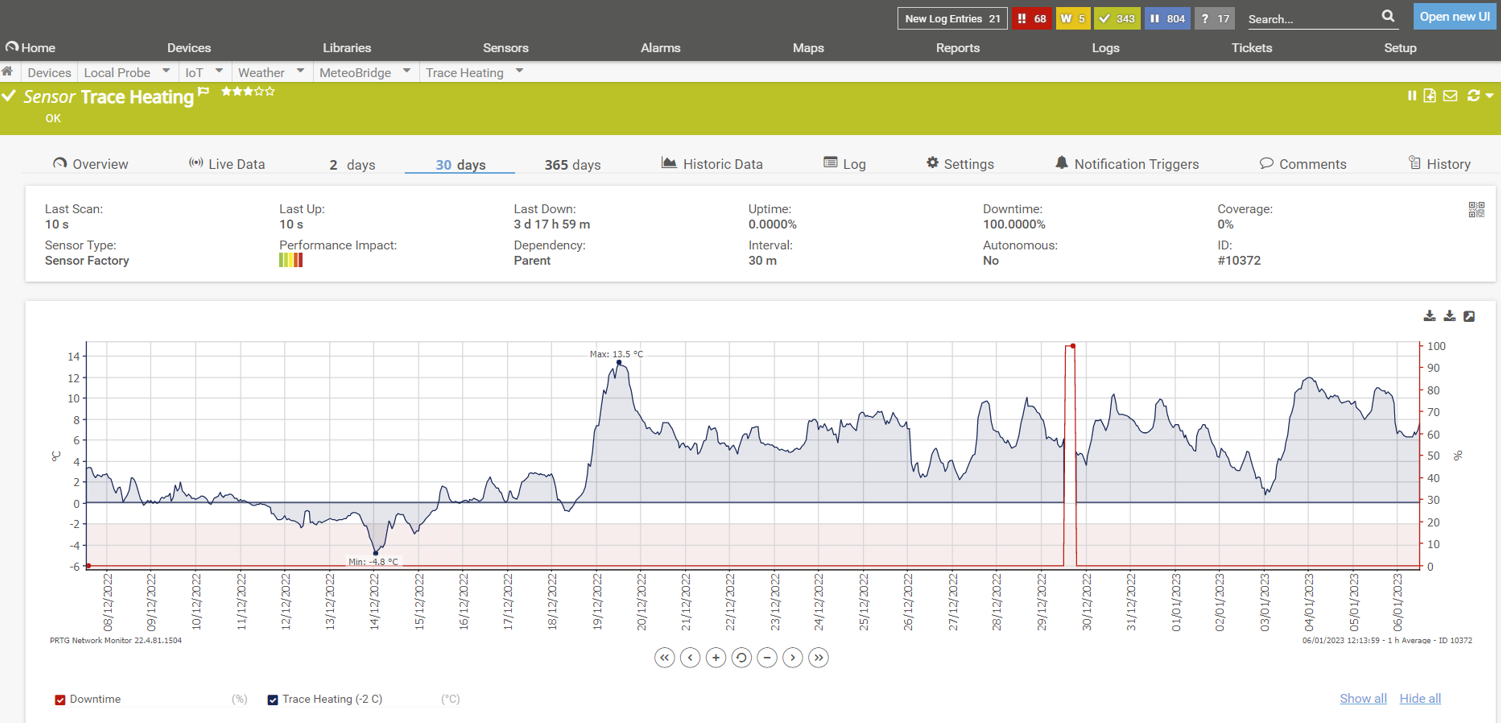Image resolution: width=1501 pixels, height=723 pixels.
Task: Click the red error alarms count badge
Action: (1031, 18)
